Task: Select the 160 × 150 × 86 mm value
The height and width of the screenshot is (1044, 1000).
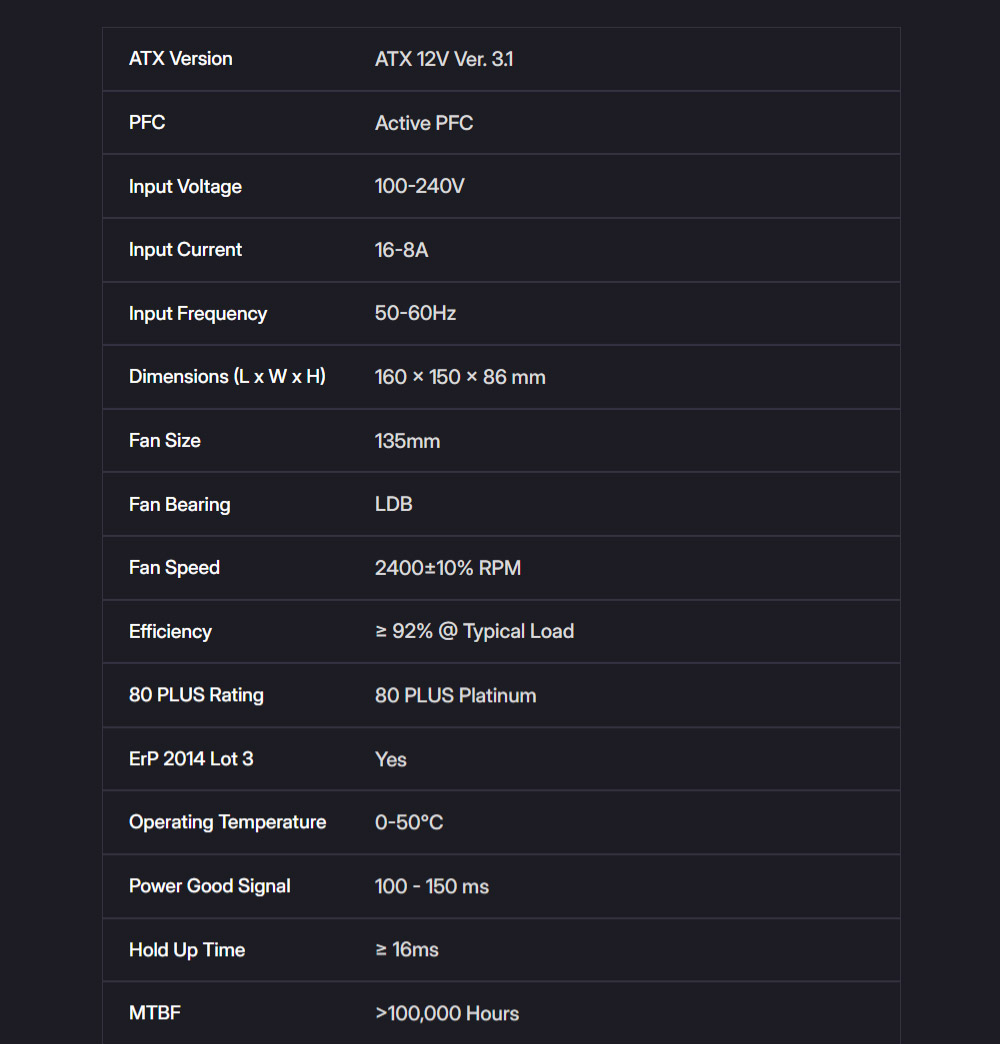Action: 460,377
